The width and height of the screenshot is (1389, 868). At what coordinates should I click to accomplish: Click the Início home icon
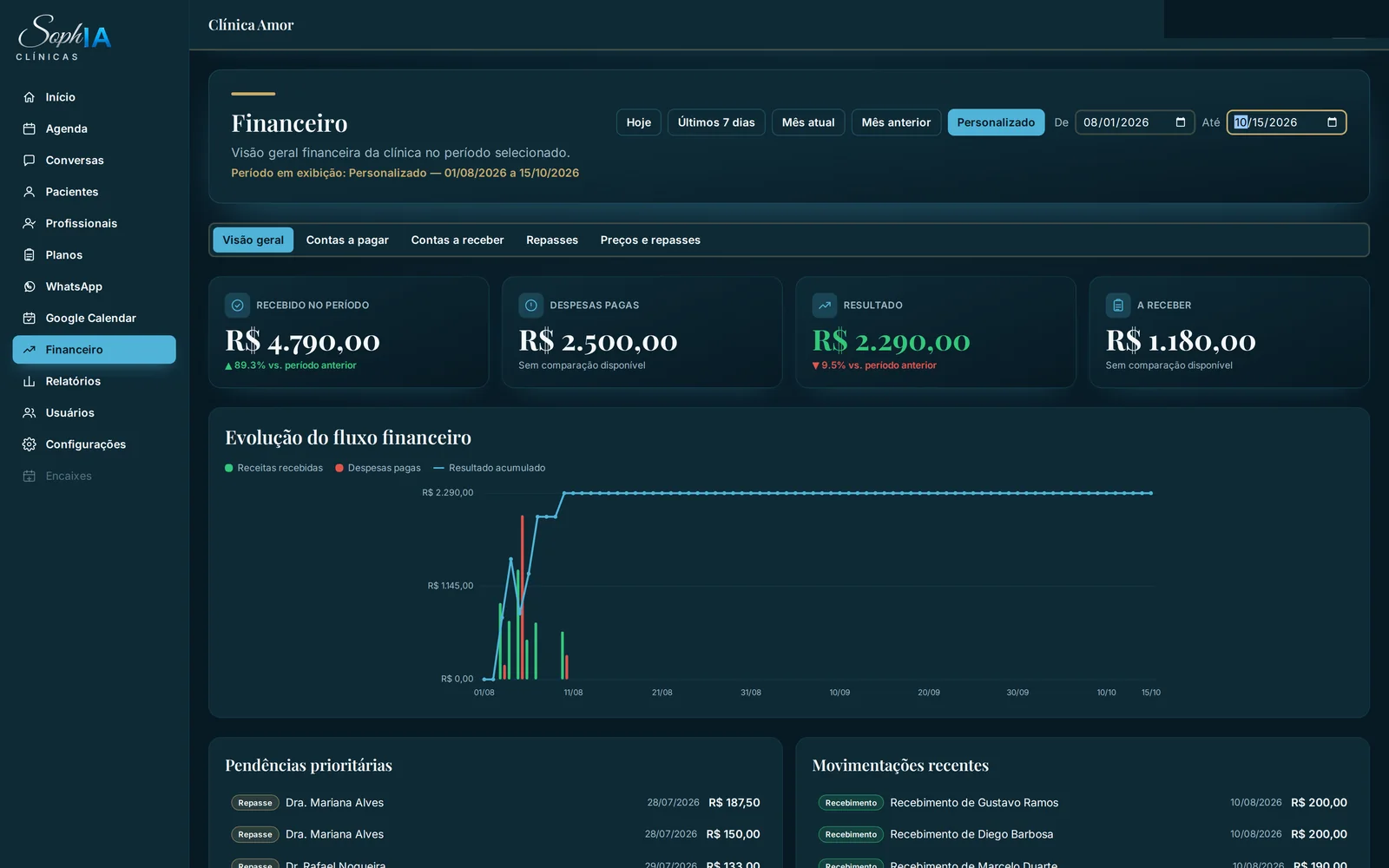tap(30, 97)
